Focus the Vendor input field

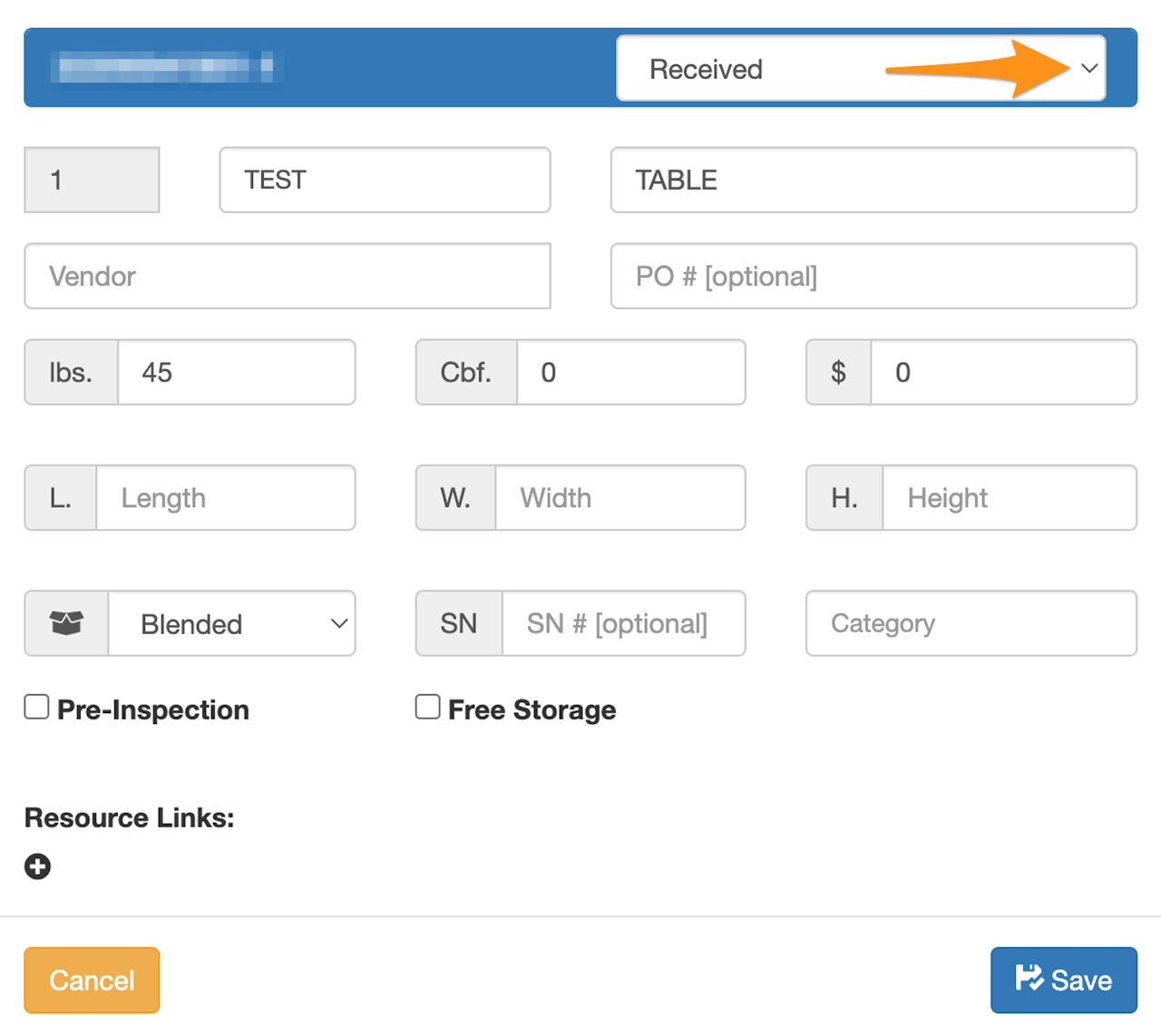[x=288, y=276]
